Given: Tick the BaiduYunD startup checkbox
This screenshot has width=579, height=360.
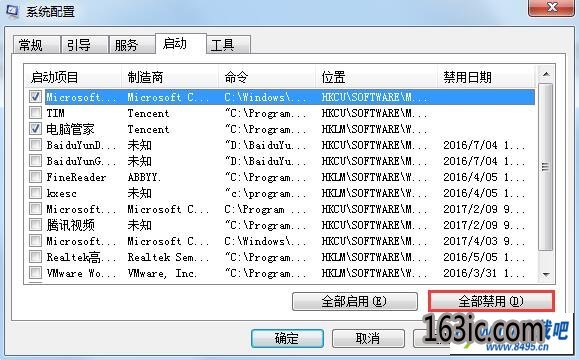Looking at the screenshot, I should (35, 145).
